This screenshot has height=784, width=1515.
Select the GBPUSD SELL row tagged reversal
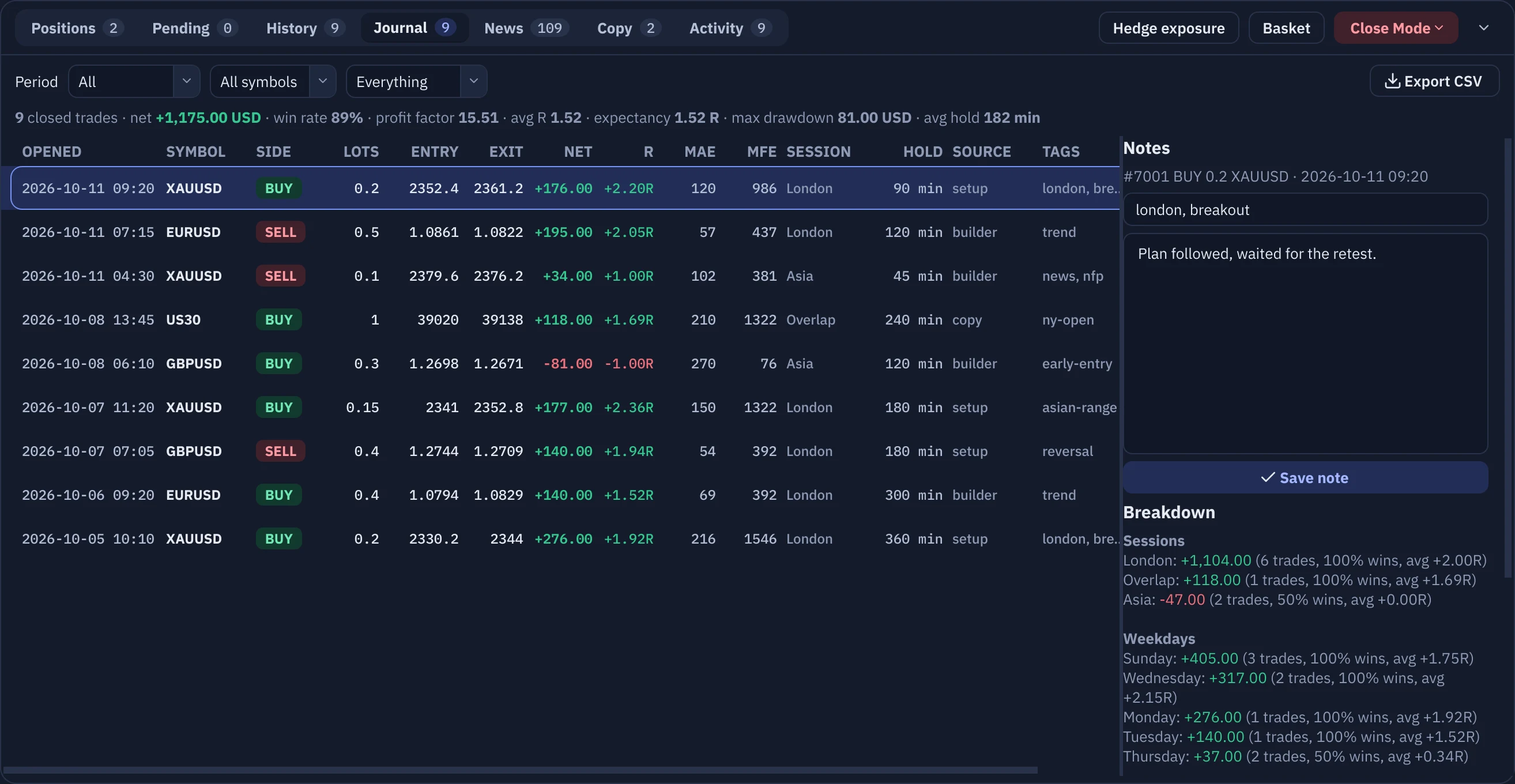tap(560, 451)
